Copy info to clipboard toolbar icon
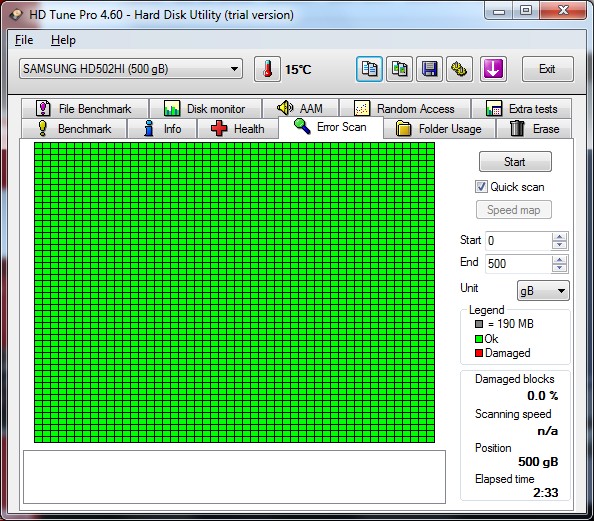This screenshot has width=594, height=521. [369, 69]
